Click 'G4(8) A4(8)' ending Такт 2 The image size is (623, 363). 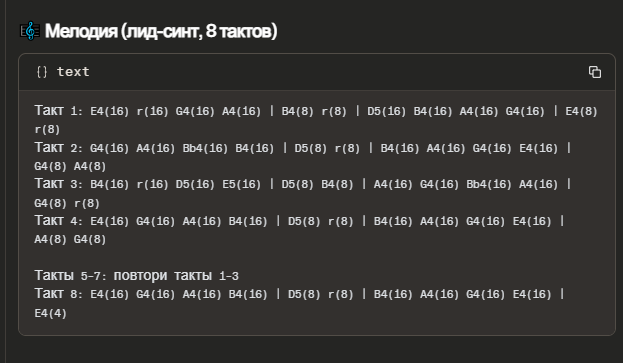click(70, 166)
